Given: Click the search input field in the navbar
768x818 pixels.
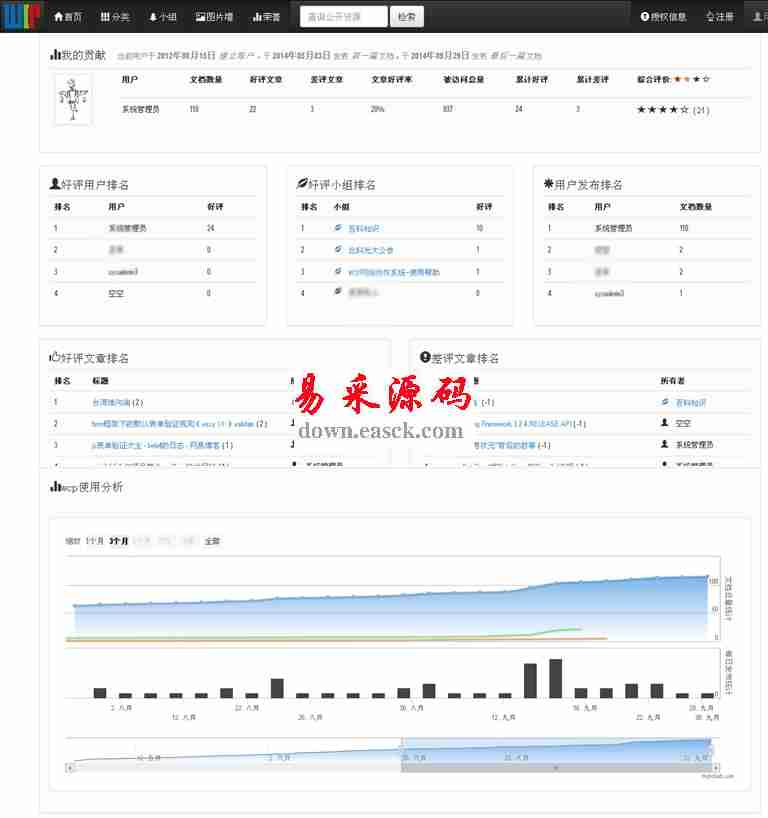Looking at the screenshot, I should pos(343,17).
